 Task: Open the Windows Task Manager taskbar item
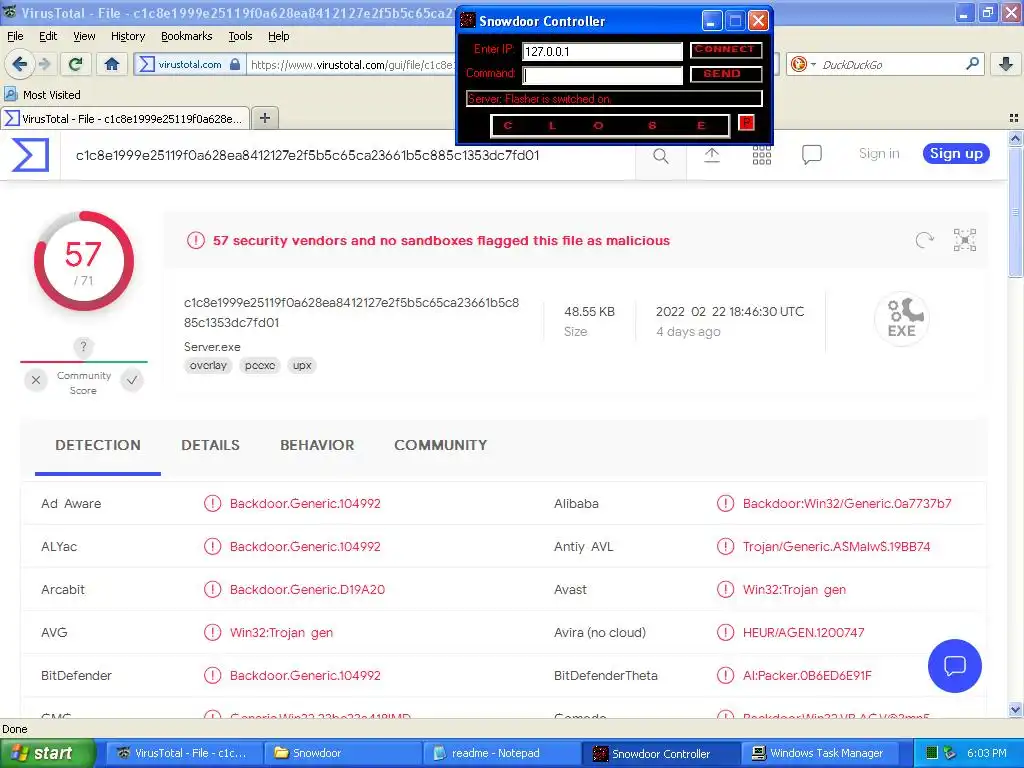[820, 753]
